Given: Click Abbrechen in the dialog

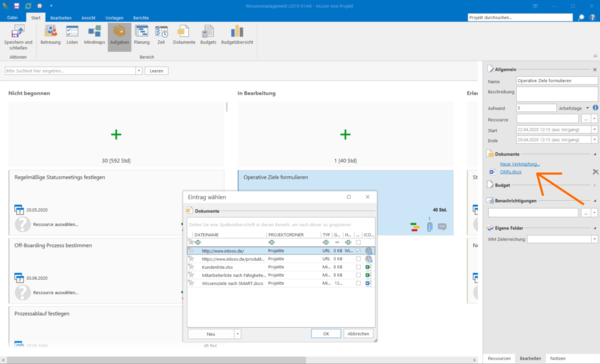Looking at the screenshot, I should (x=358, y=334).
